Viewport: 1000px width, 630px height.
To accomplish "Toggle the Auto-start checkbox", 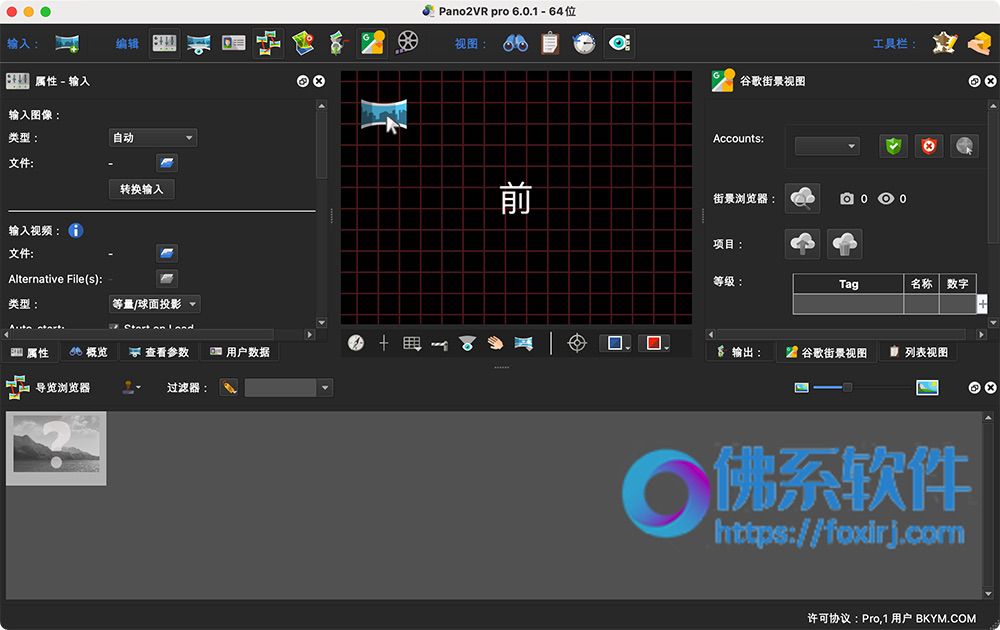I will pyautogui.click(x=114, y=327).
